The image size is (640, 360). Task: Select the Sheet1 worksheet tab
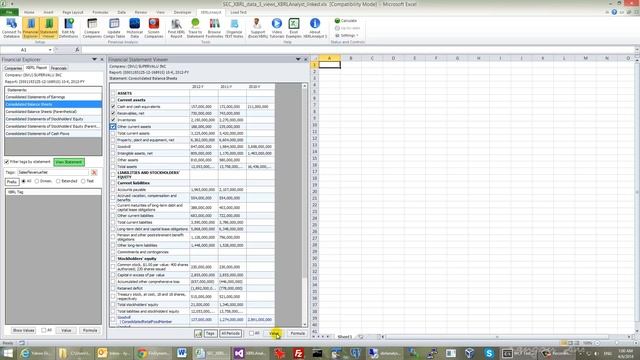pos(344,337)
